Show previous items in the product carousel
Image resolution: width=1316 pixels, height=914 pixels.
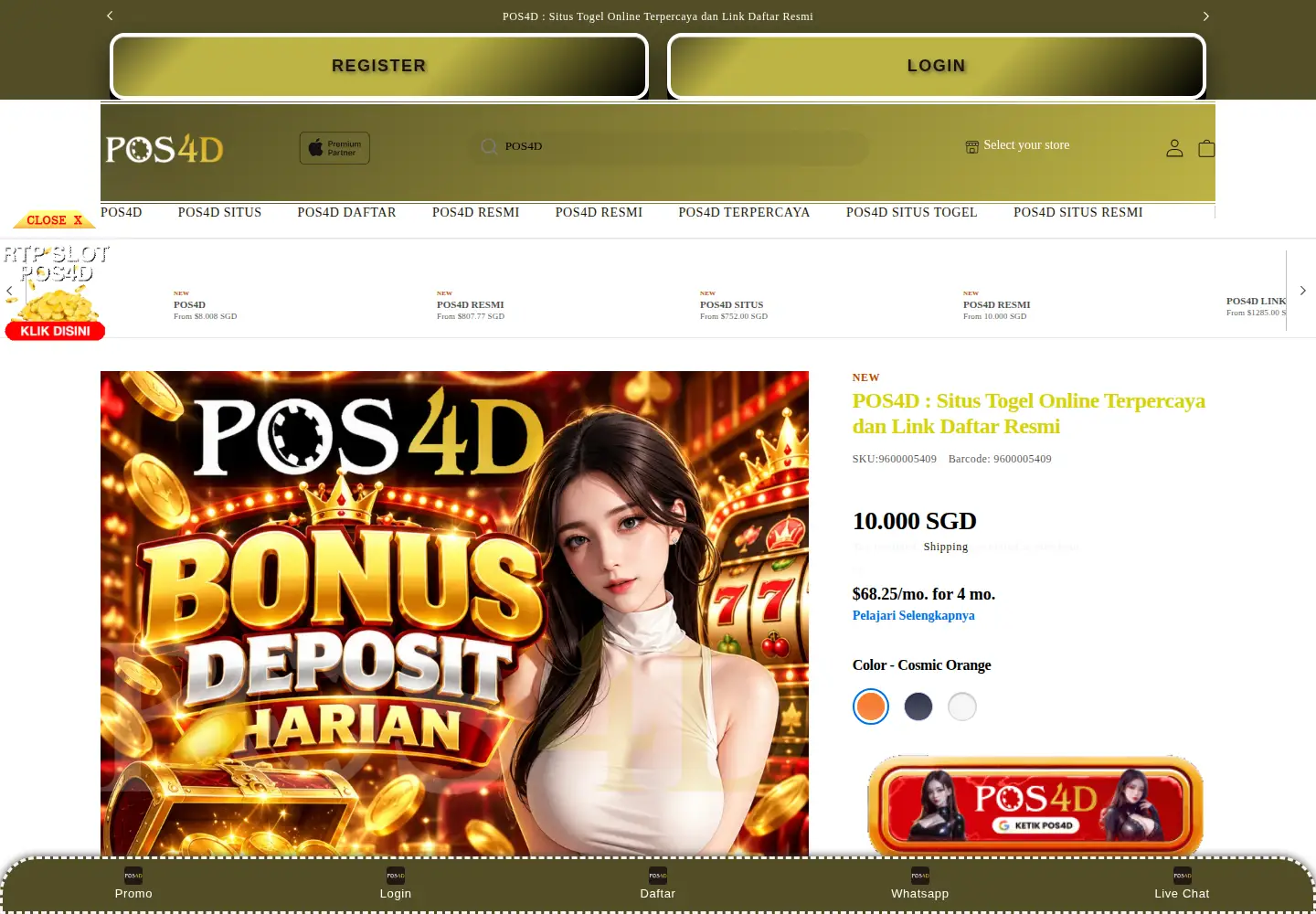click(x=10, y=291)
